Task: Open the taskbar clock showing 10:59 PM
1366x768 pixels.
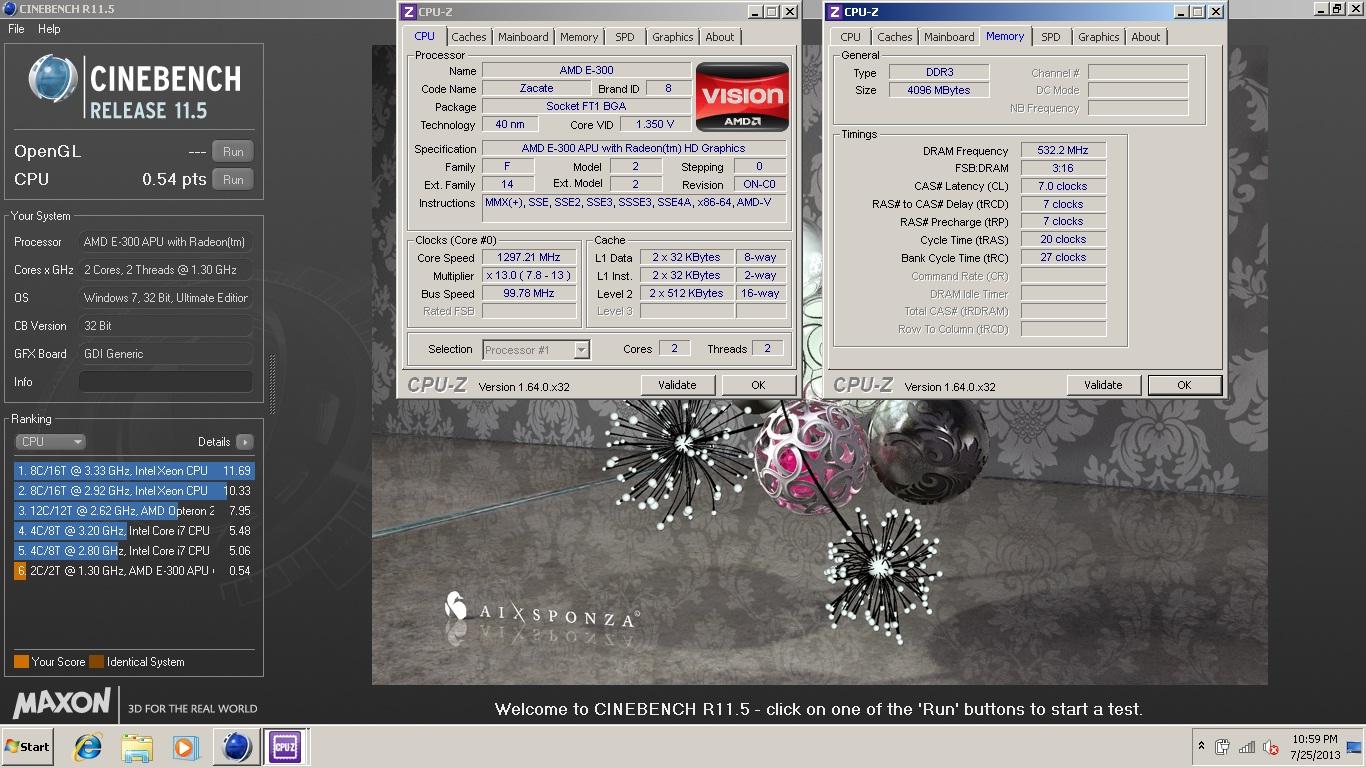Action: coord(1313,747)
